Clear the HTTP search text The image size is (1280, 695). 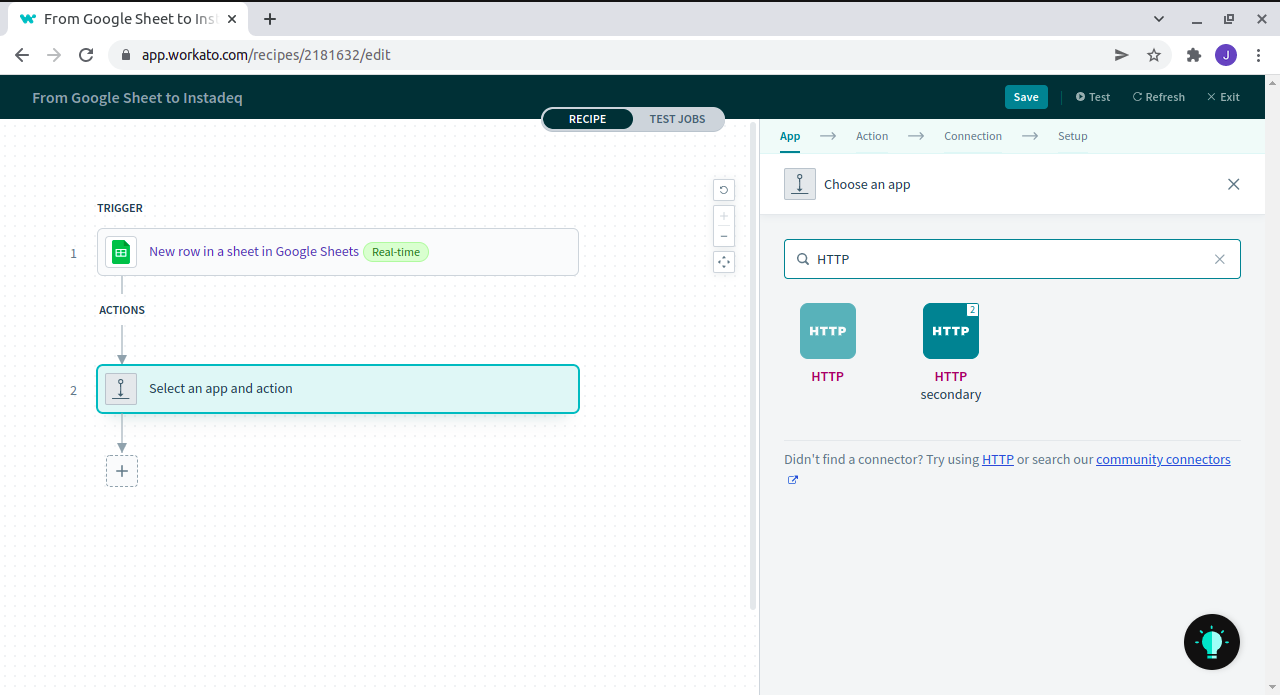(x=1219, y=259)
